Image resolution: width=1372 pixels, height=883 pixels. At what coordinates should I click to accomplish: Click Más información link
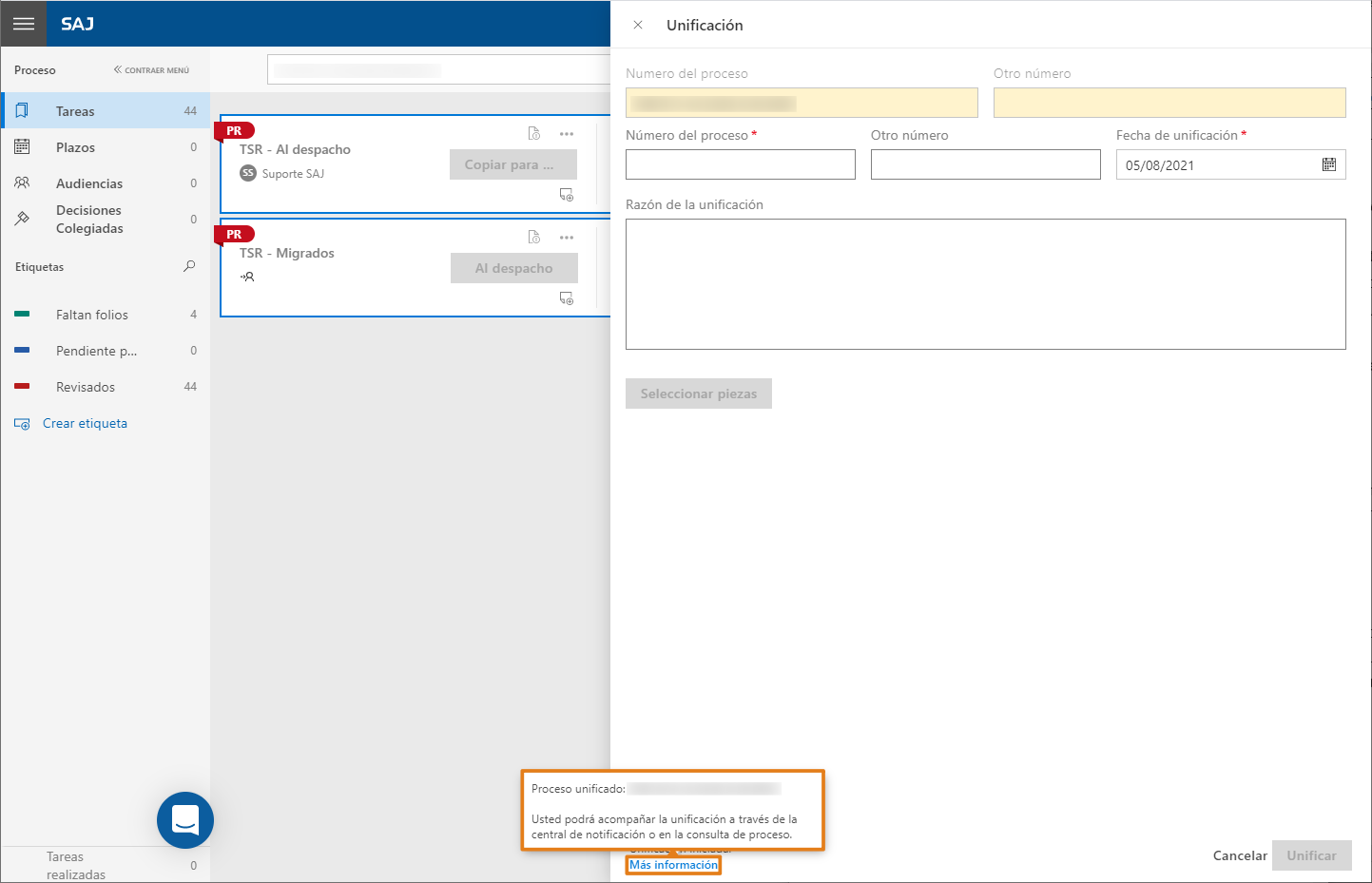coord(673,865)
